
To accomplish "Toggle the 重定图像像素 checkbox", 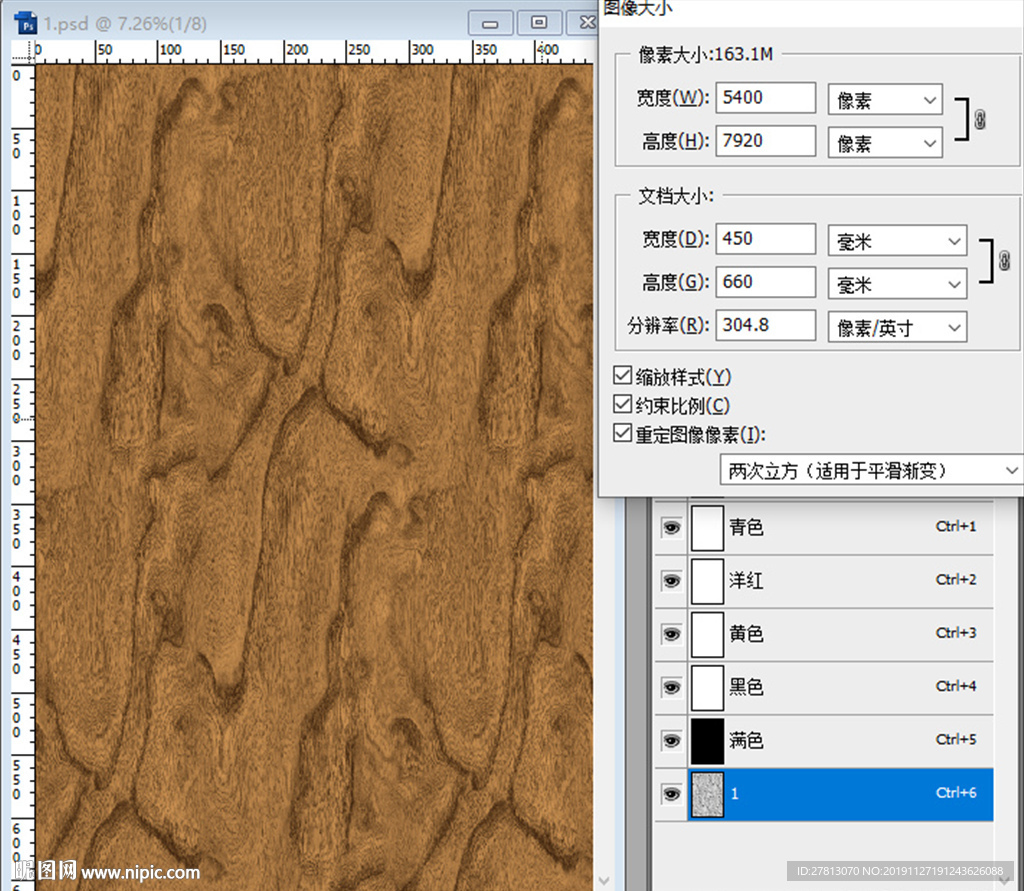I will tap(623, 435).
